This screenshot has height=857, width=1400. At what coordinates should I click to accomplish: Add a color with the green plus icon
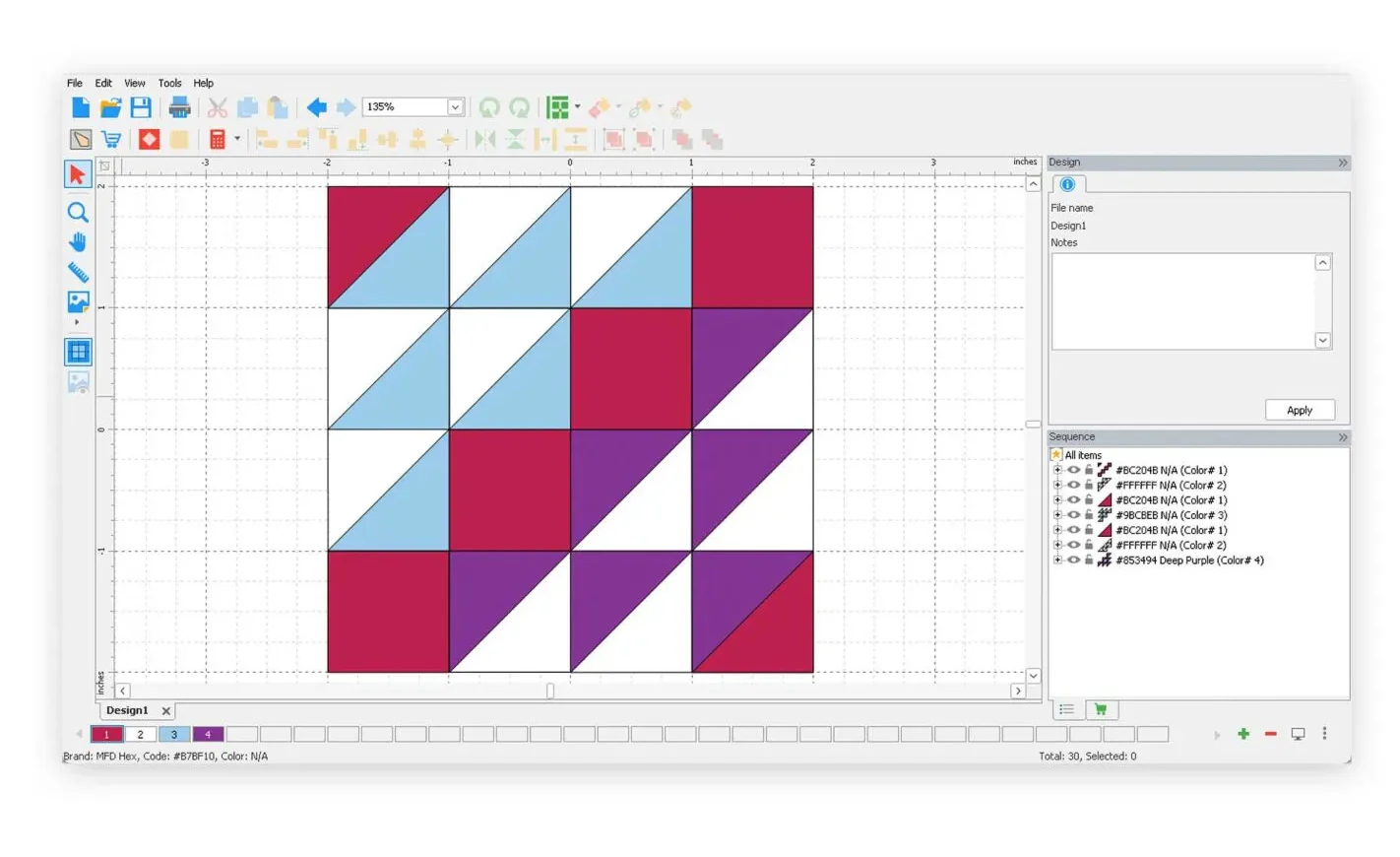click(x=1243, y=734)
